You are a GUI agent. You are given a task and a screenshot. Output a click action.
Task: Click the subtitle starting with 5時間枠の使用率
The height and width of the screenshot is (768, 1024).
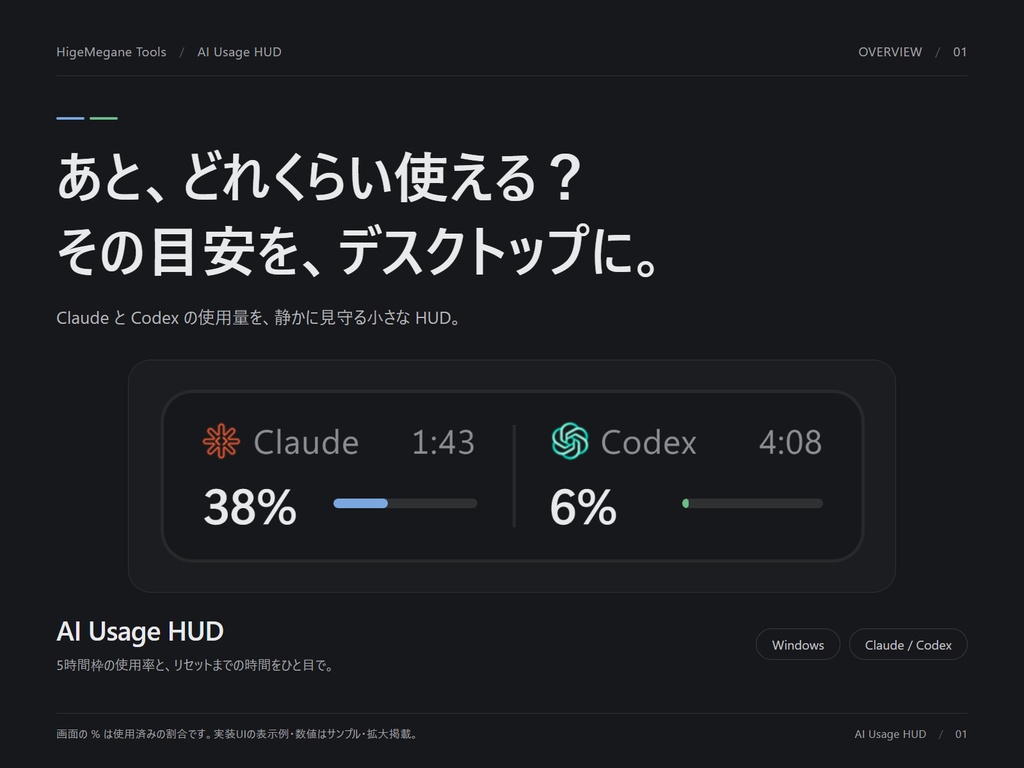[195, 665]
